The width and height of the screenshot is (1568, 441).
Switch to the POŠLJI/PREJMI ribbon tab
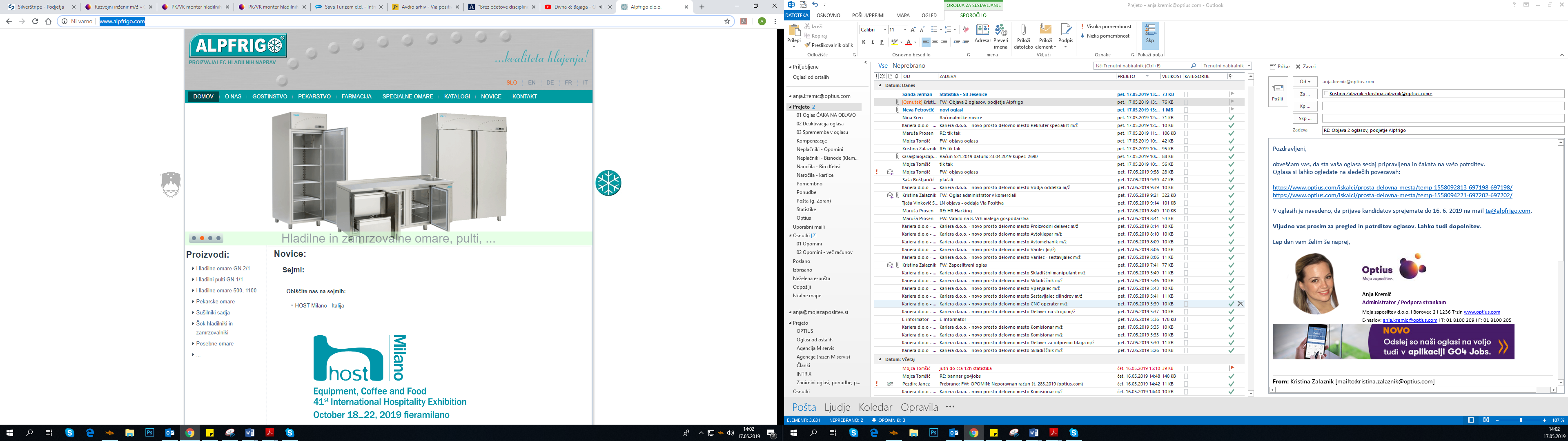coord(868,15)
